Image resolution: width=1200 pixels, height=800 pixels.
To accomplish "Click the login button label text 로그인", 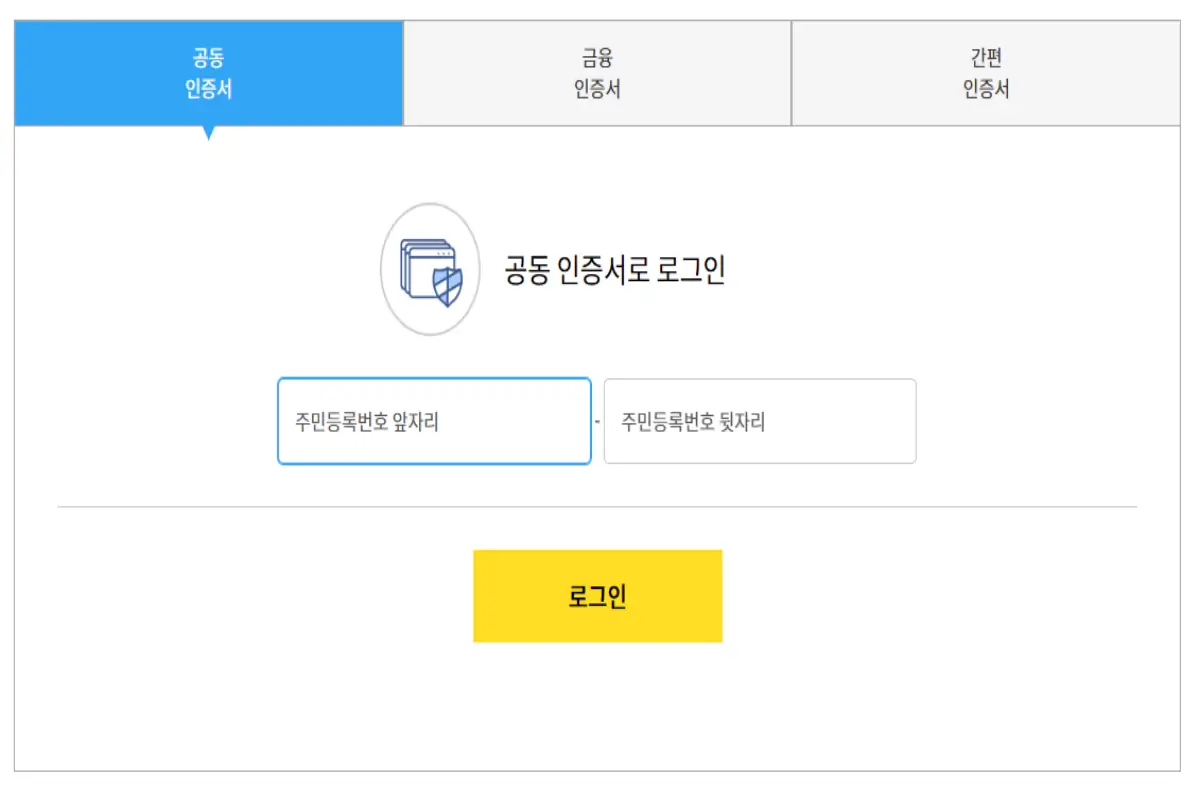I will point(596,596).
